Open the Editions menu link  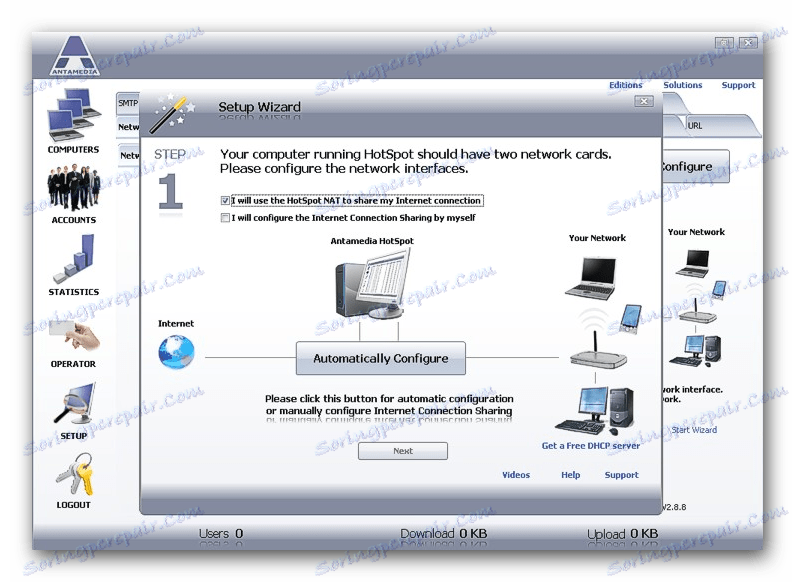pos(626,85)
